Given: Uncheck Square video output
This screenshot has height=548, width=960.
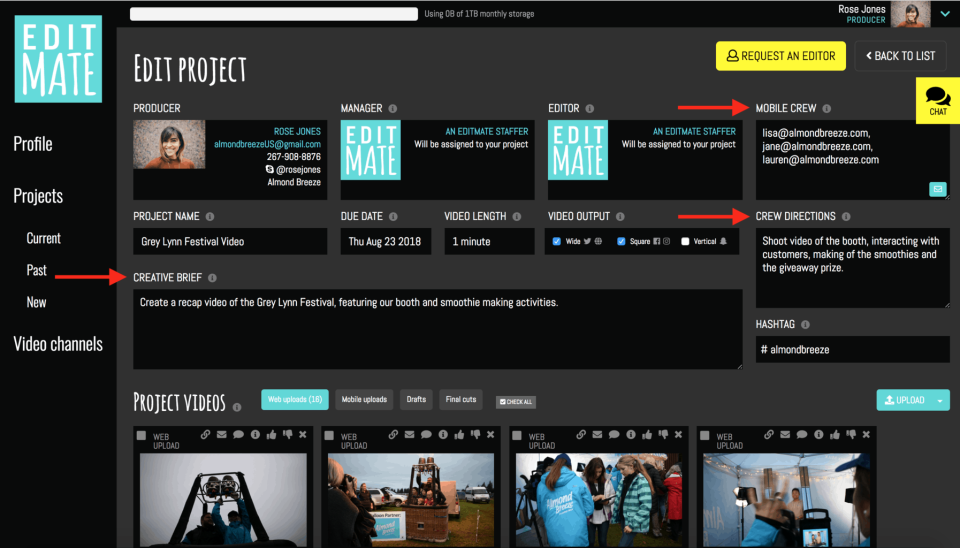Looking at the screenshot, I should [621, 241].
